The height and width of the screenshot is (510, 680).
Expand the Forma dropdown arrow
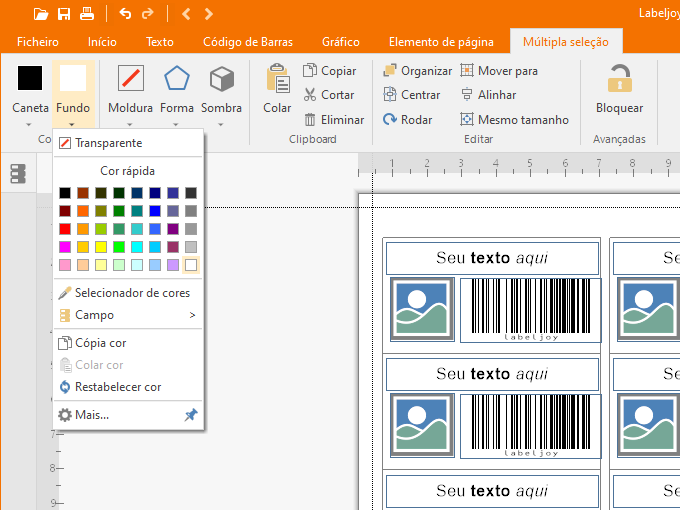(175, 125)
